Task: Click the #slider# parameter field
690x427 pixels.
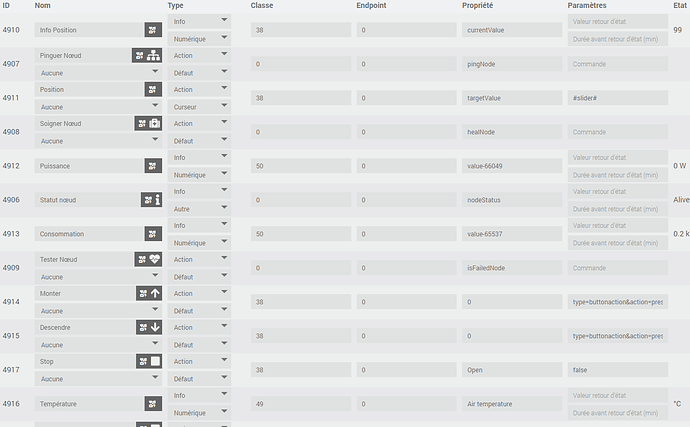Action: pyautogui.click(x=615, y=98)
